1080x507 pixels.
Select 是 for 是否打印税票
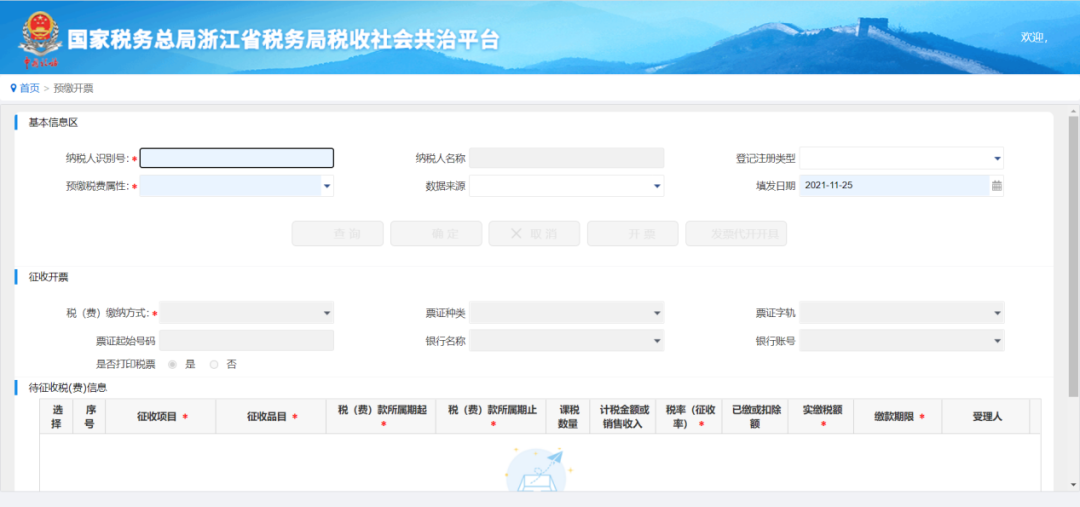(x=172, y=364)
